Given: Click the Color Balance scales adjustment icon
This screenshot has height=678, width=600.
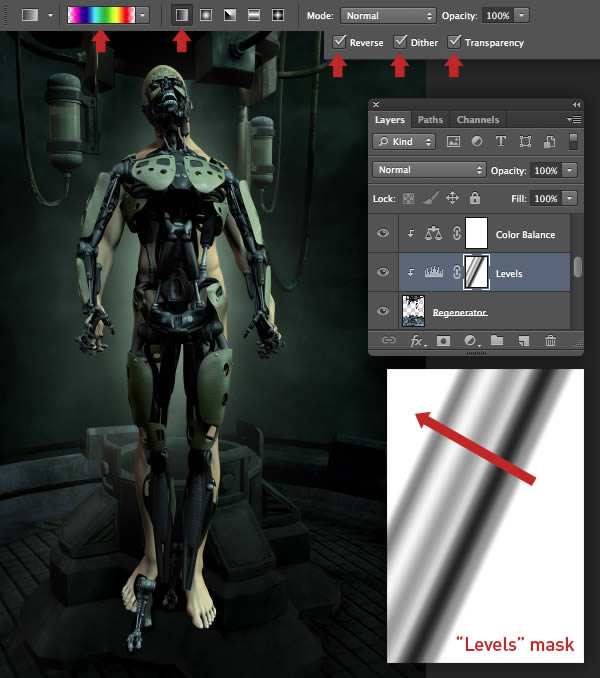Looking at the screenshot, I should point(434,233).
